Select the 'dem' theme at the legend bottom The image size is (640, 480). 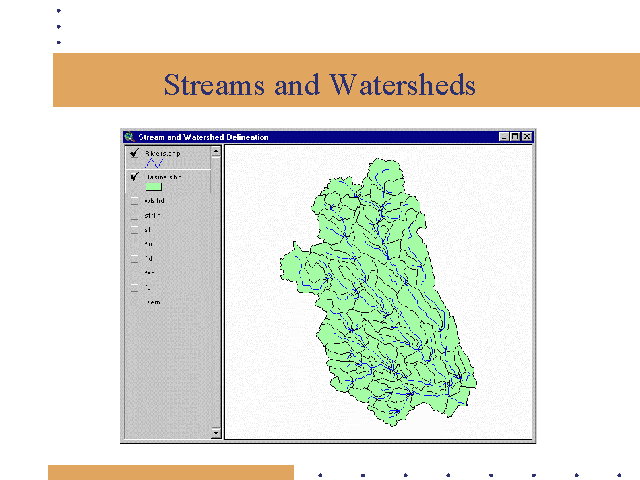pos(153,301)
